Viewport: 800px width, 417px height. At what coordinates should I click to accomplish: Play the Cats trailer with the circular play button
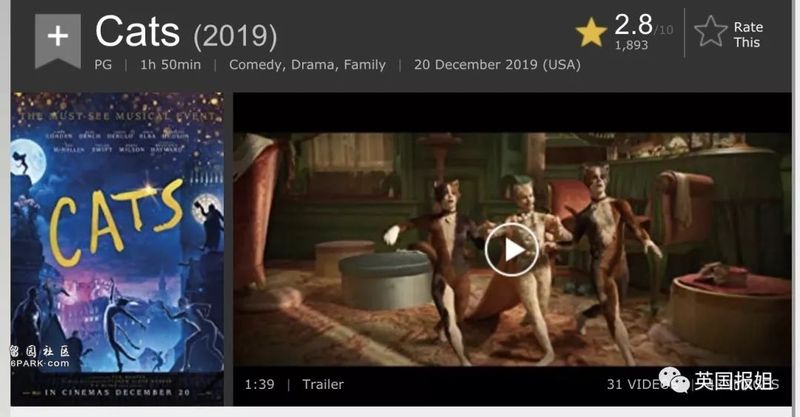pyautogui.click(x=511, y=250)
